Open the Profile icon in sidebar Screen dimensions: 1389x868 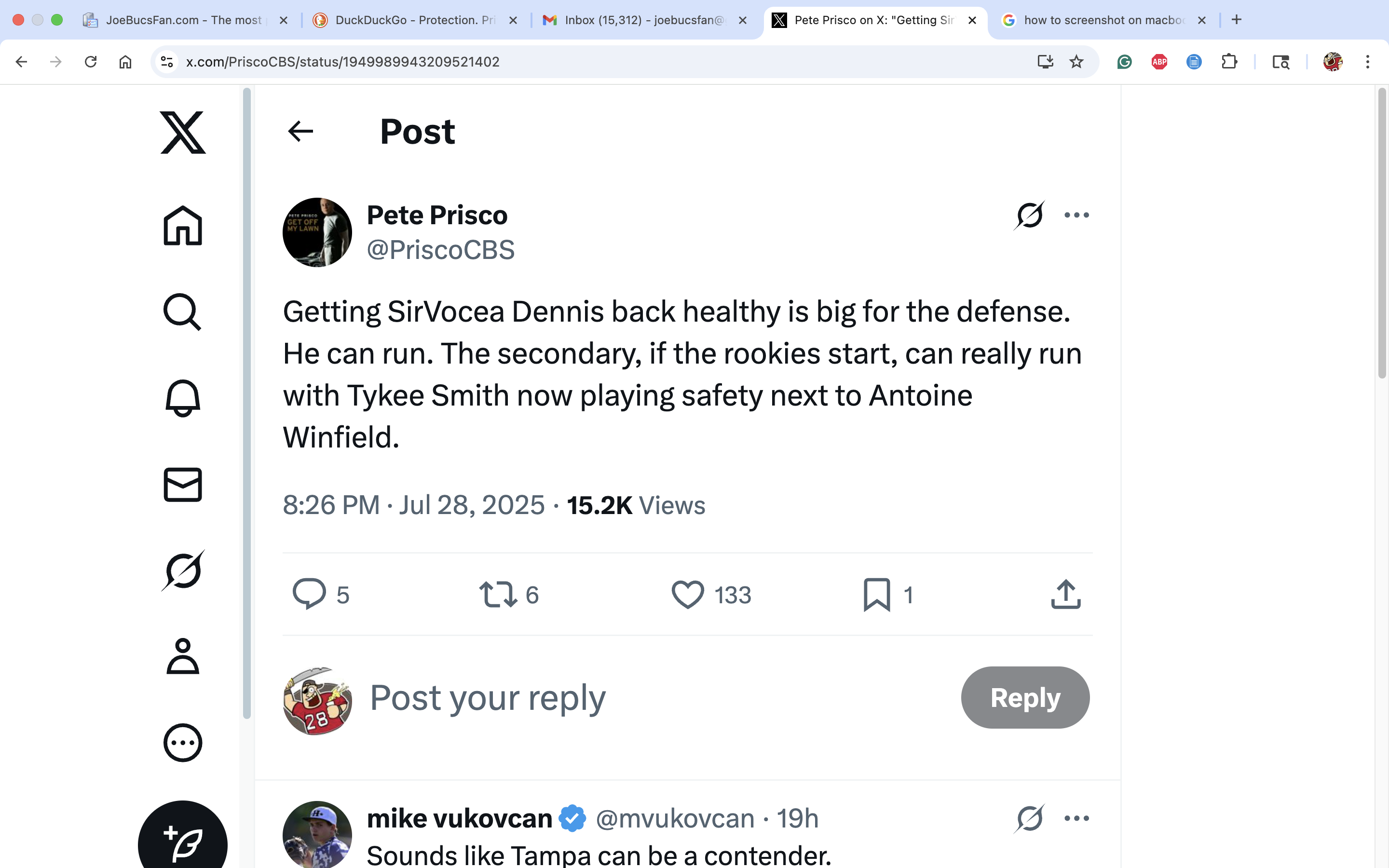[182, 656]
